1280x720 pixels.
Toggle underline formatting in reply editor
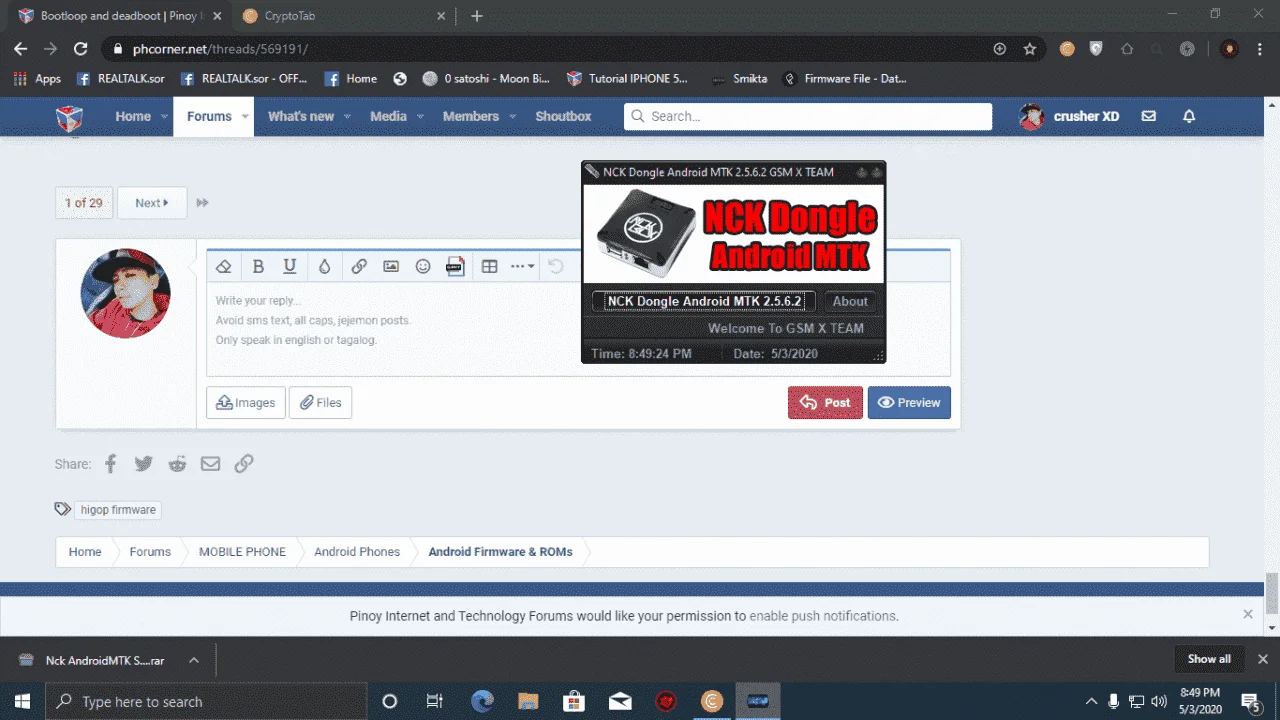click(x=290, y=266)
